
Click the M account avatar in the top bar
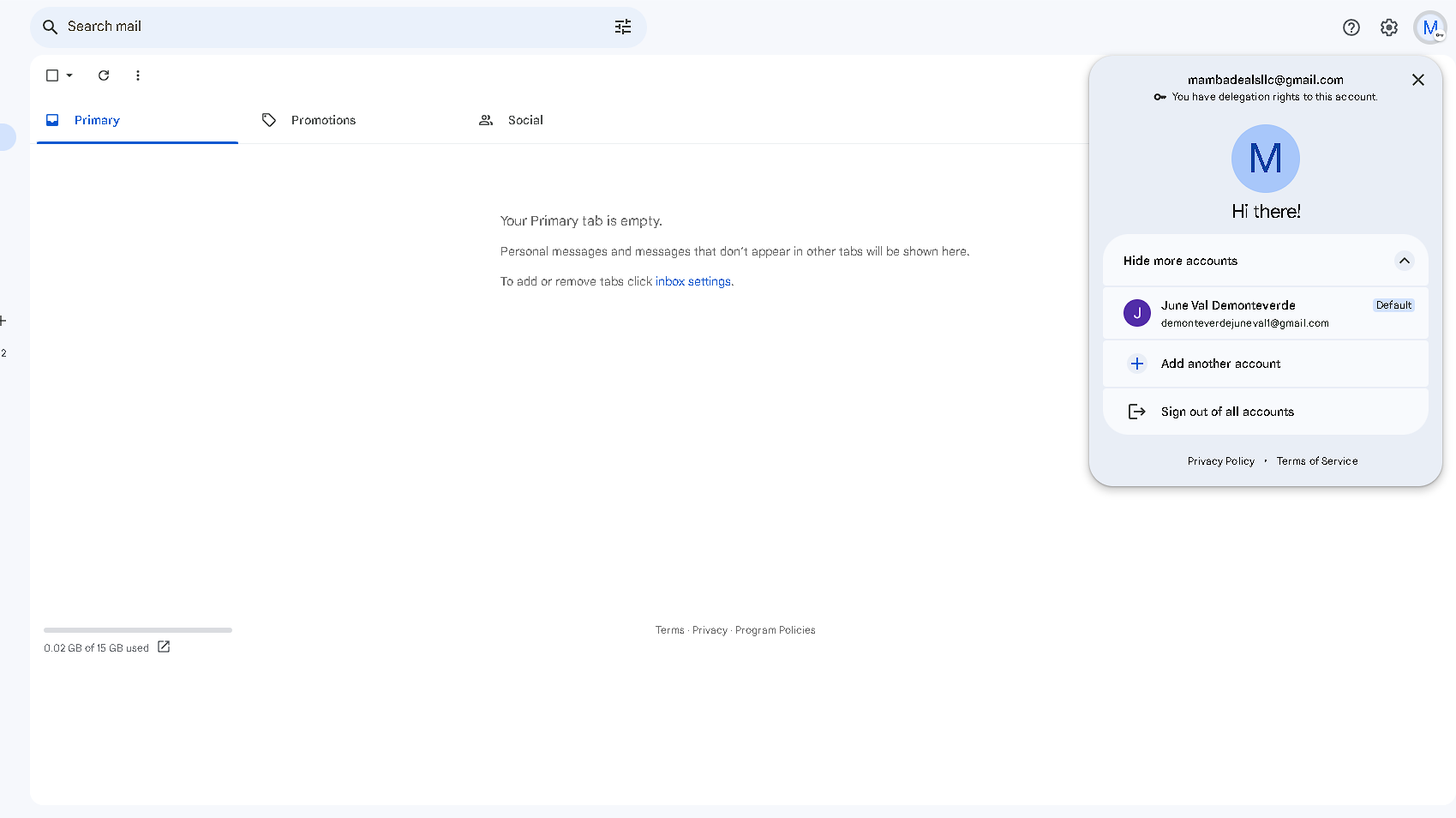pos(1430,27)
